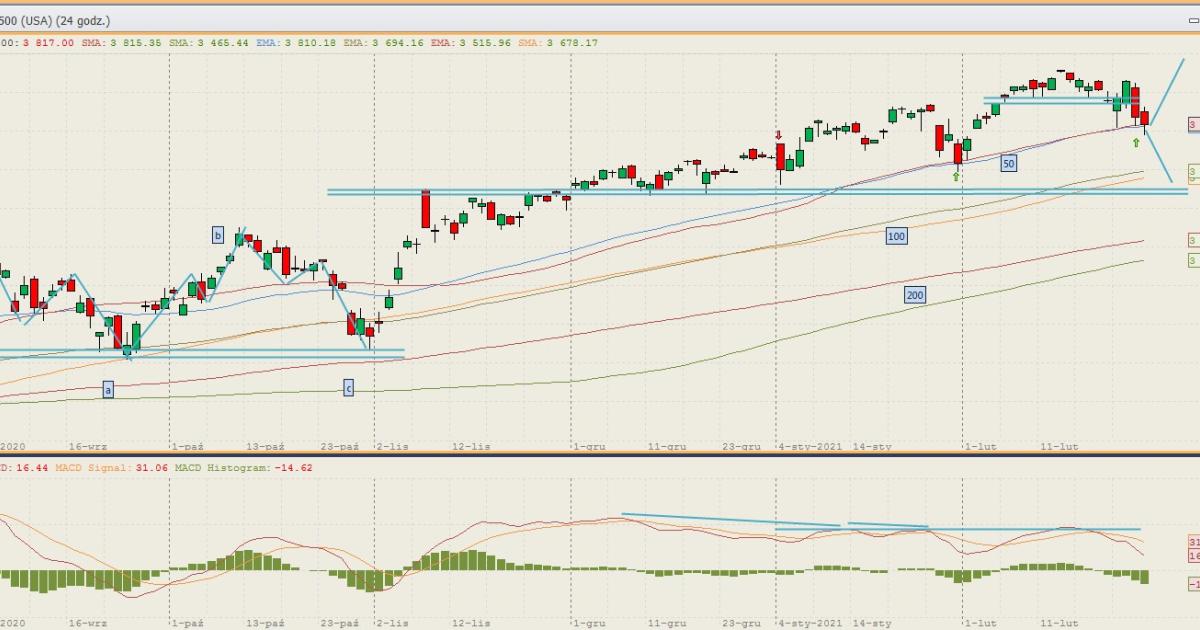The height and width of the screenshot is (630, 1200).
Task: Click the "50" moving average label
Action: coord(1009,162)
